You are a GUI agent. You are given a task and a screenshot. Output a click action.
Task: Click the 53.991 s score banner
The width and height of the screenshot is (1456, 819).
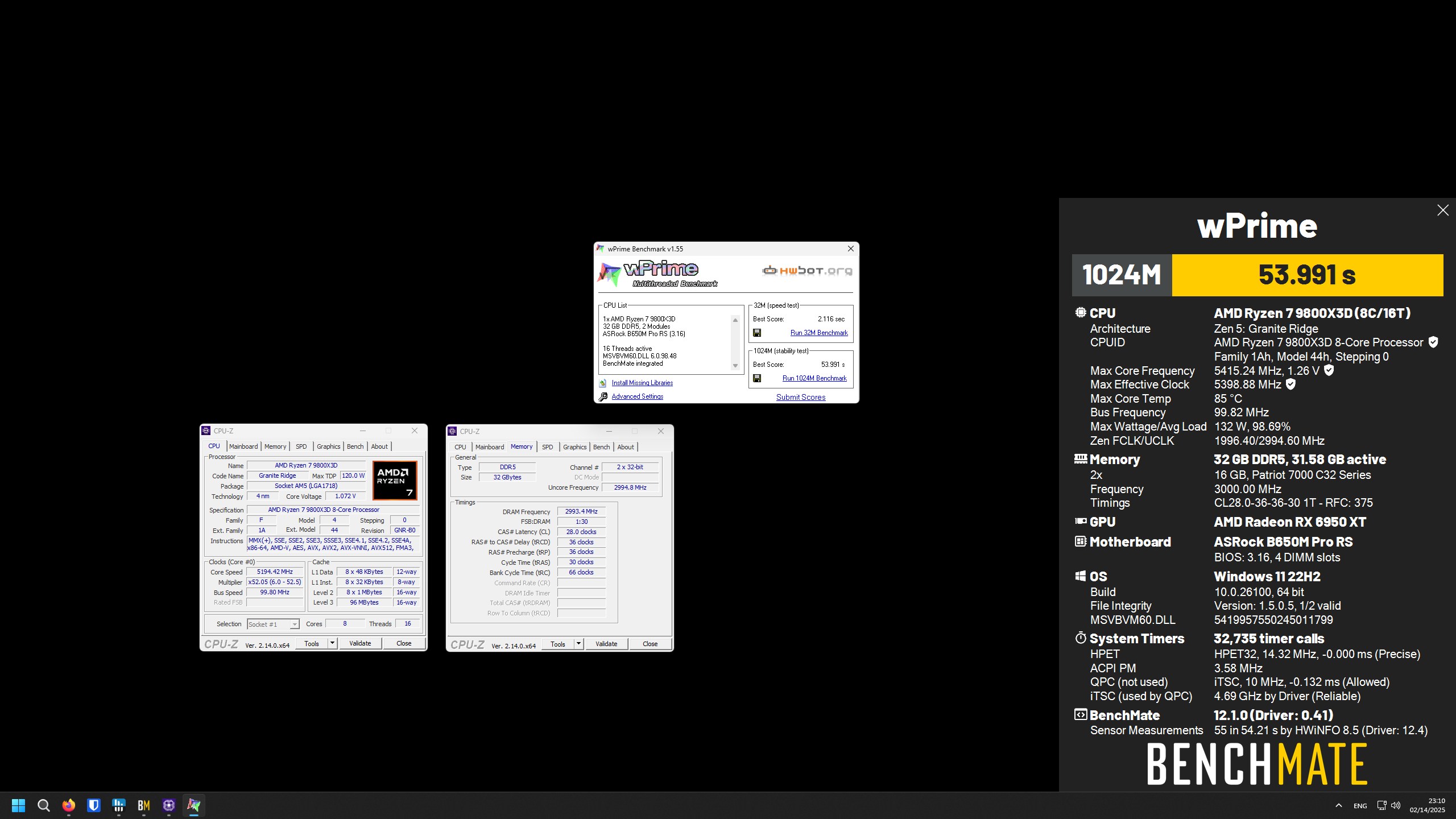[1307, 275]
